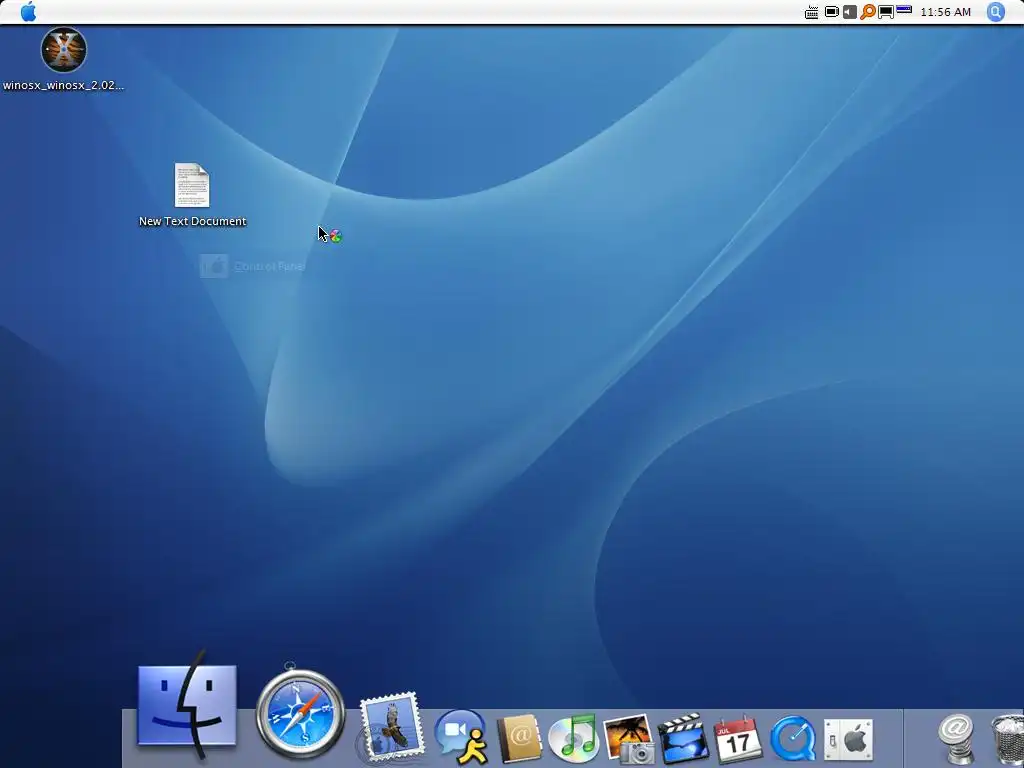Click the New Text Document label

point(193,221)
